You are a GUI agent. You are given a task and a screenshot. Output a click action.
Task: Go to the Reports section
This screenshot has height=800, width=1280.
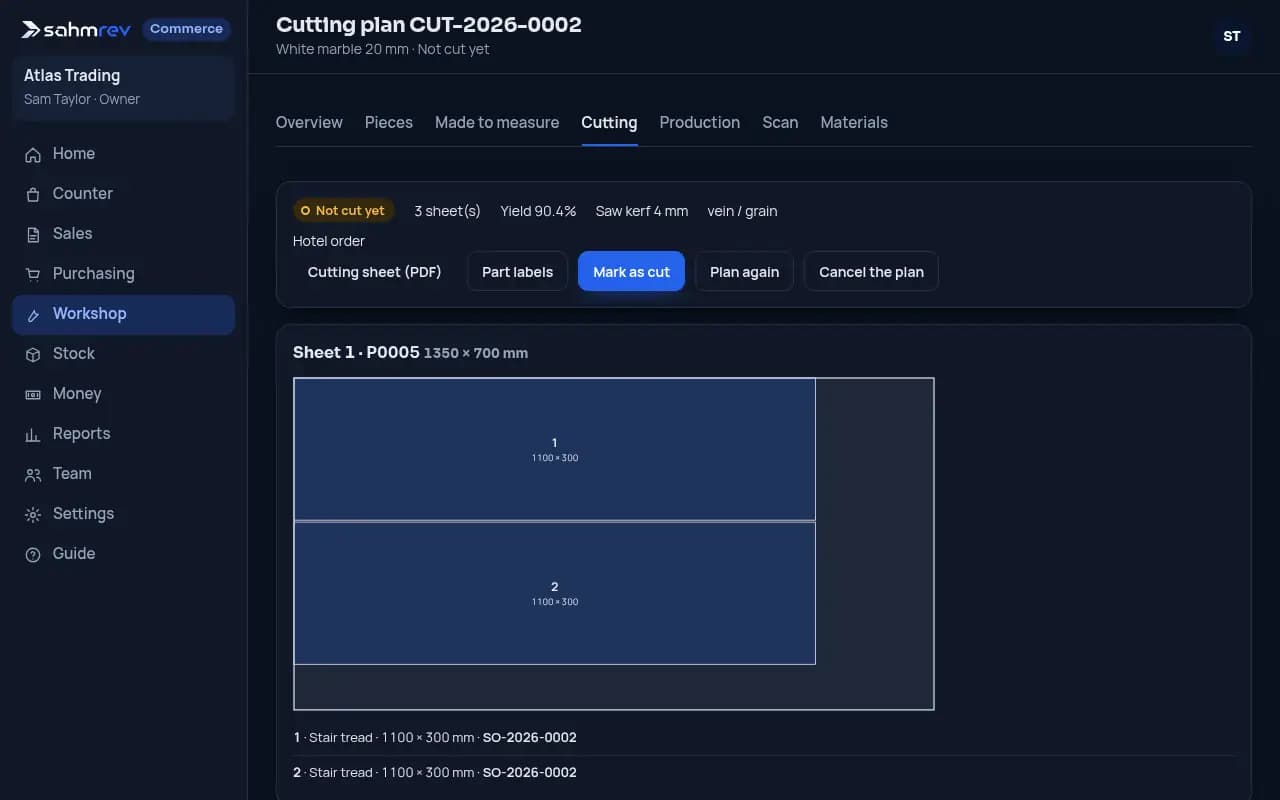pyautogui.click(x=123, y=434)
